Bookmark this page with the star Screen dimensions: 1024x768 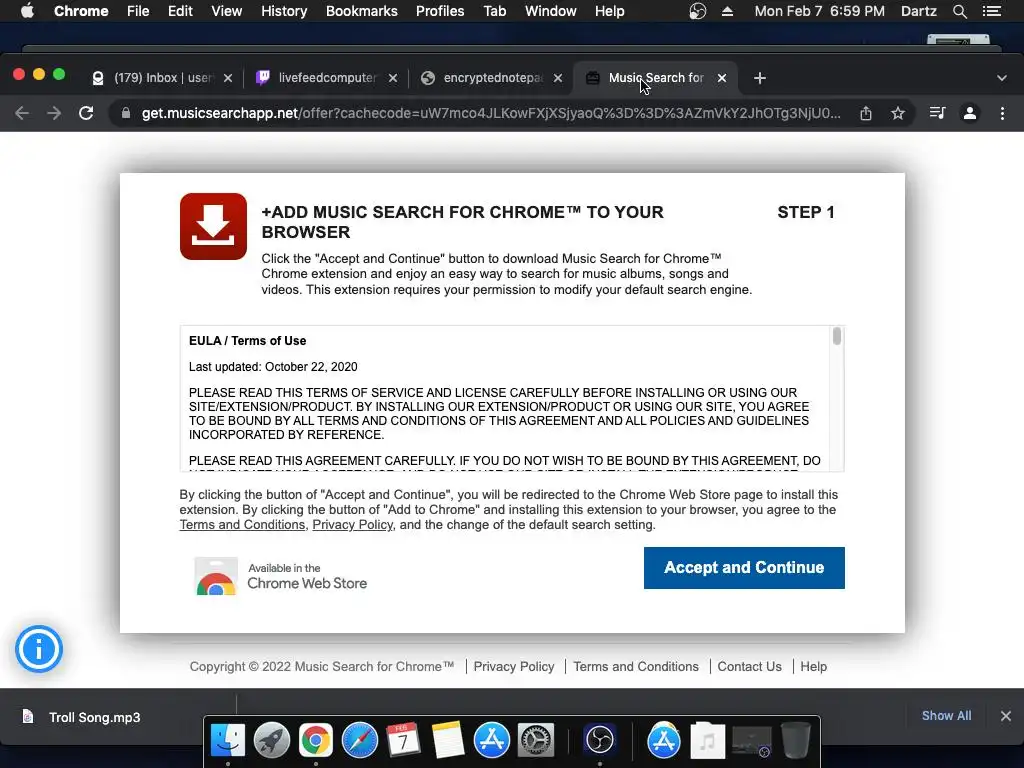click(898, 113)
